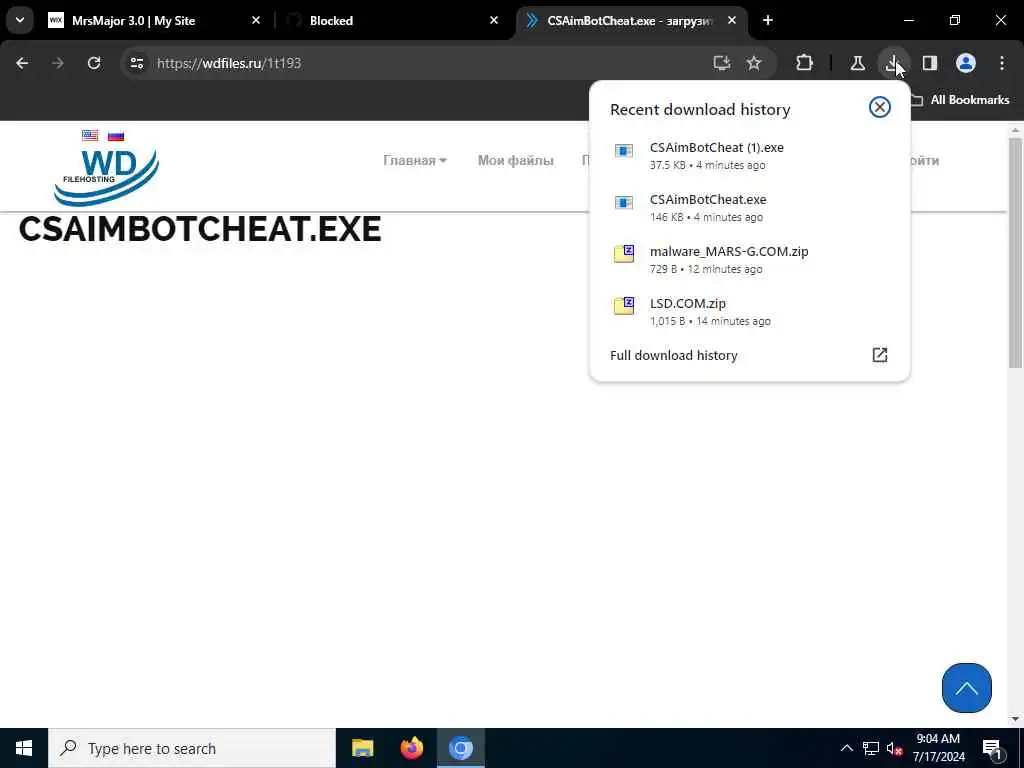Open Firefox from the taskbar
Image resolution: width=1024 pixels, height=768 pixels.
(411, 748)
